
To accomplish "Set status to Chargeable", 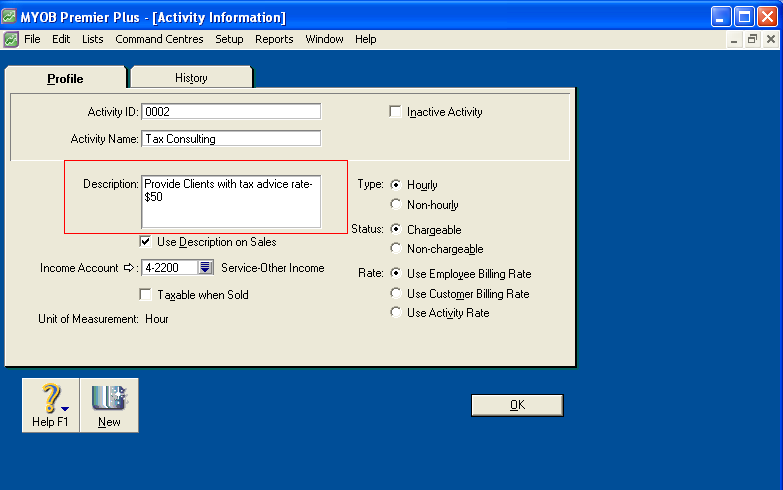I will [395, 229].
